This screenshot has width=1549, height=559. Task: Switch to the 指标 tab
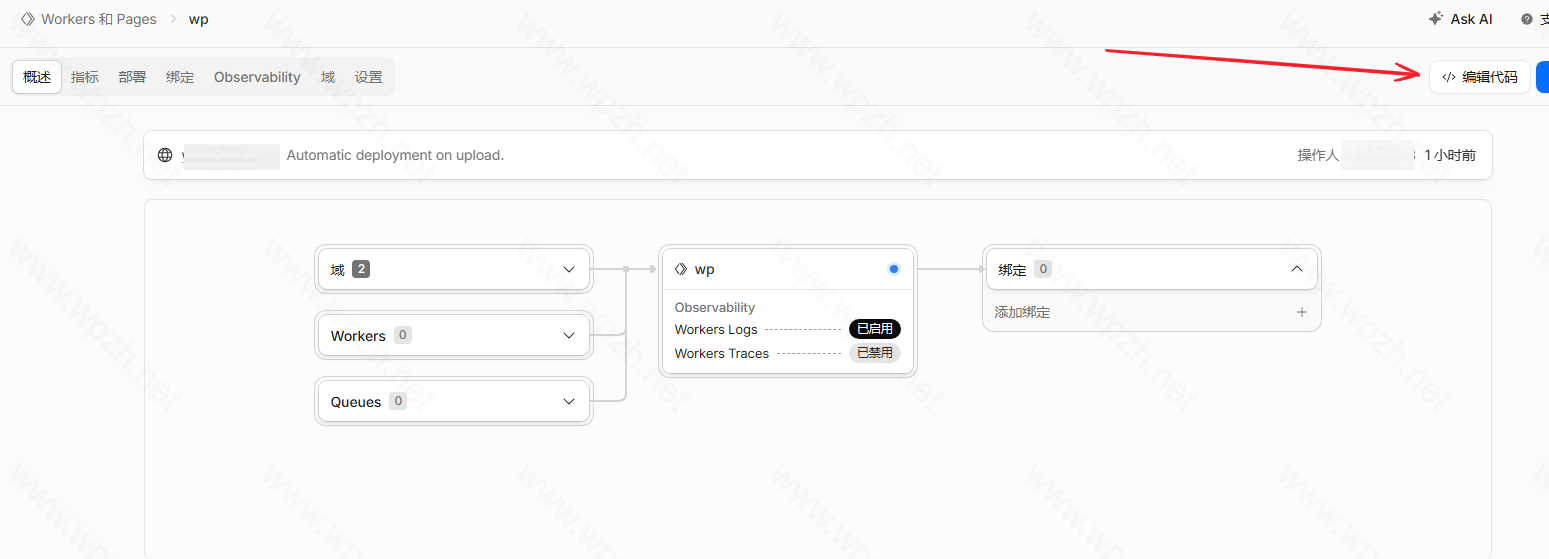point(85,77)
